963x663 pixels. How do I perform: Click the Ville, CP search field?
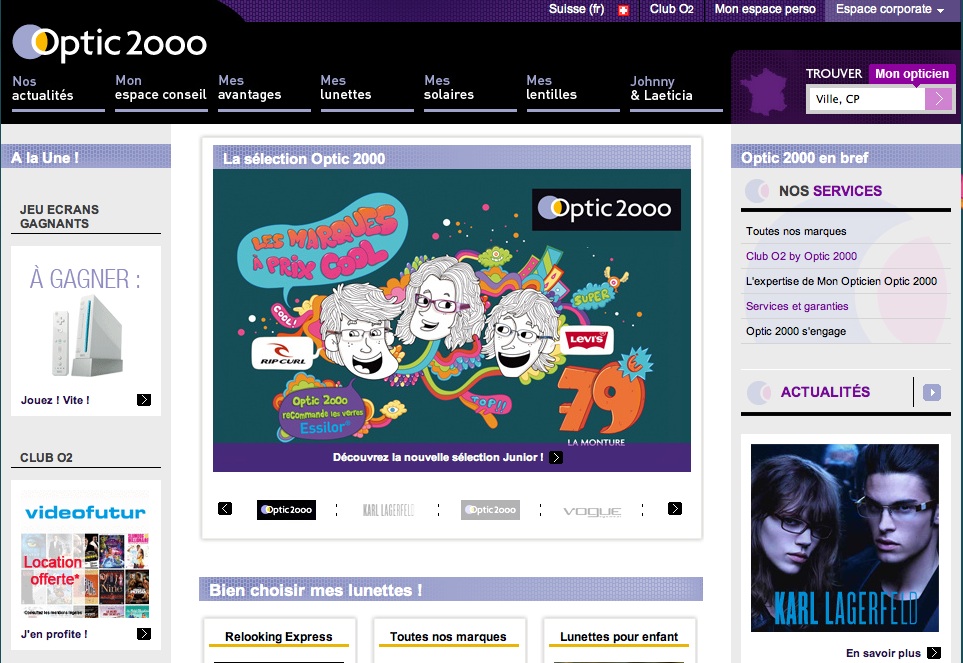point(866,99)
